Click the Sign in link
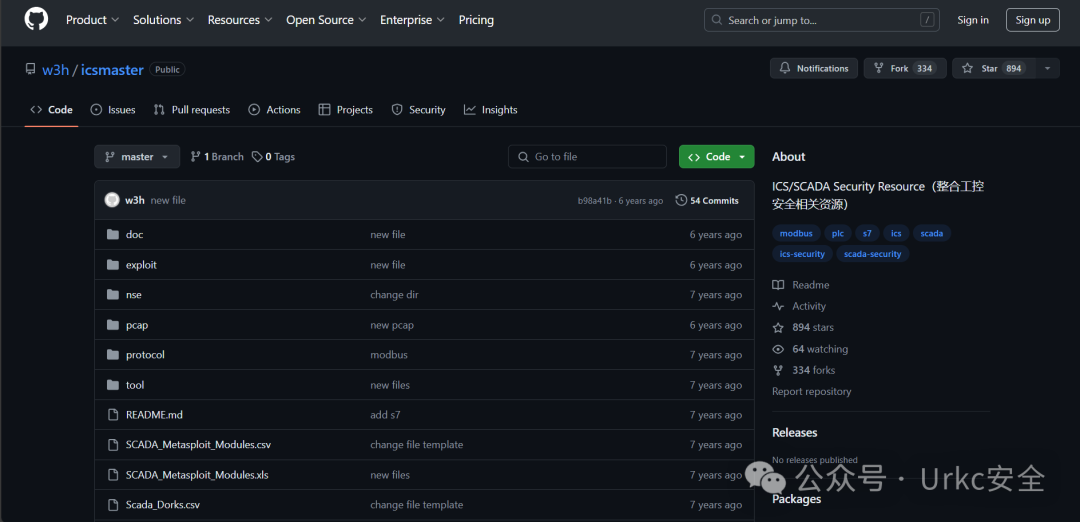Image resolution: width=1080 pixels, height=522 pixels. (x=973, y=20)
